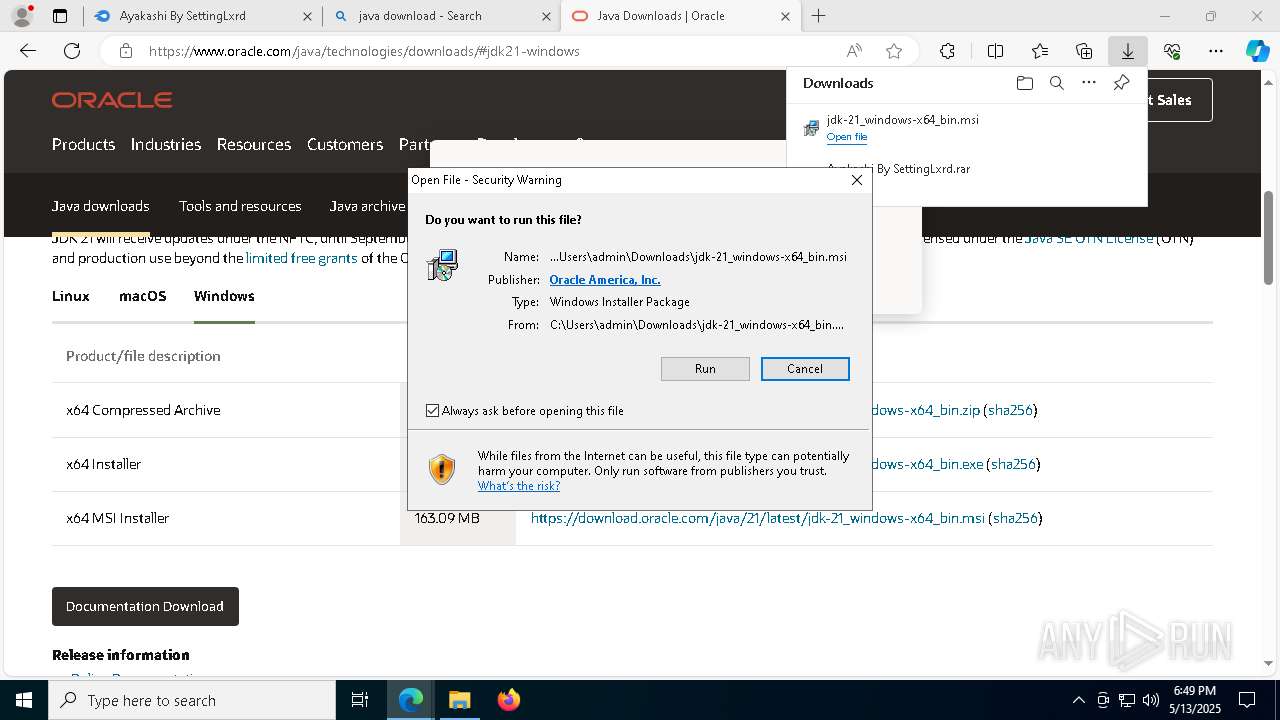Open a new browser tab

pos(818,16)
